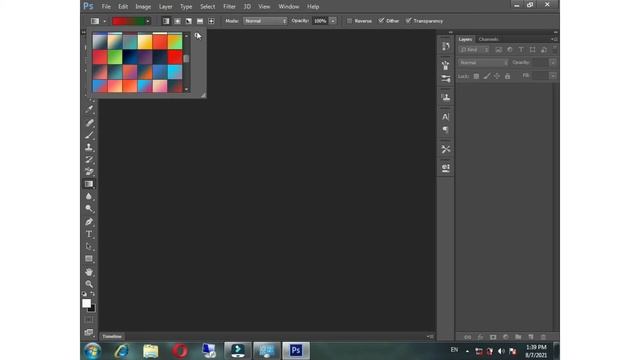Choose the Linear gradient style button
This screenshot has height=360, width=640.
click(x=166, y=21)
